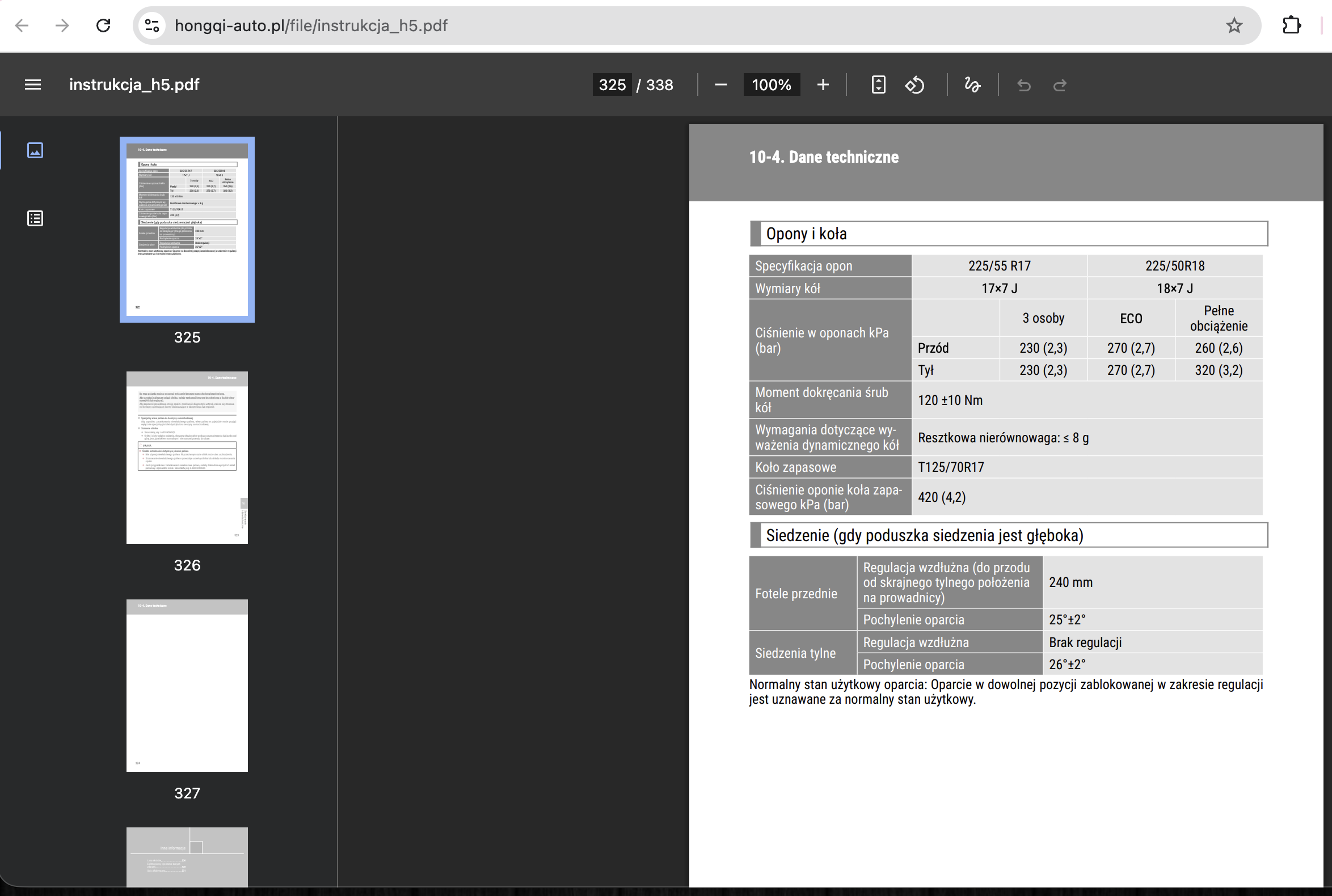Click the current page number field
The width and height of the screenshot is (1332, 896).
click(x=612, y=84)
